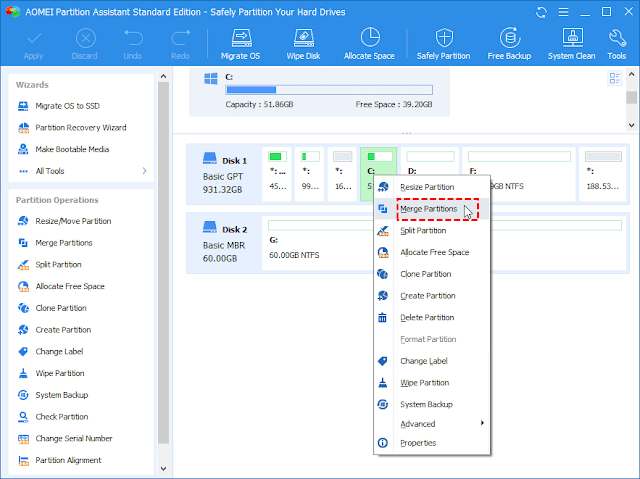640x479 pixels.
Task: Click the Disk 1 Basic GPT header
Action: pyautogui.click(x=225, y=174)
